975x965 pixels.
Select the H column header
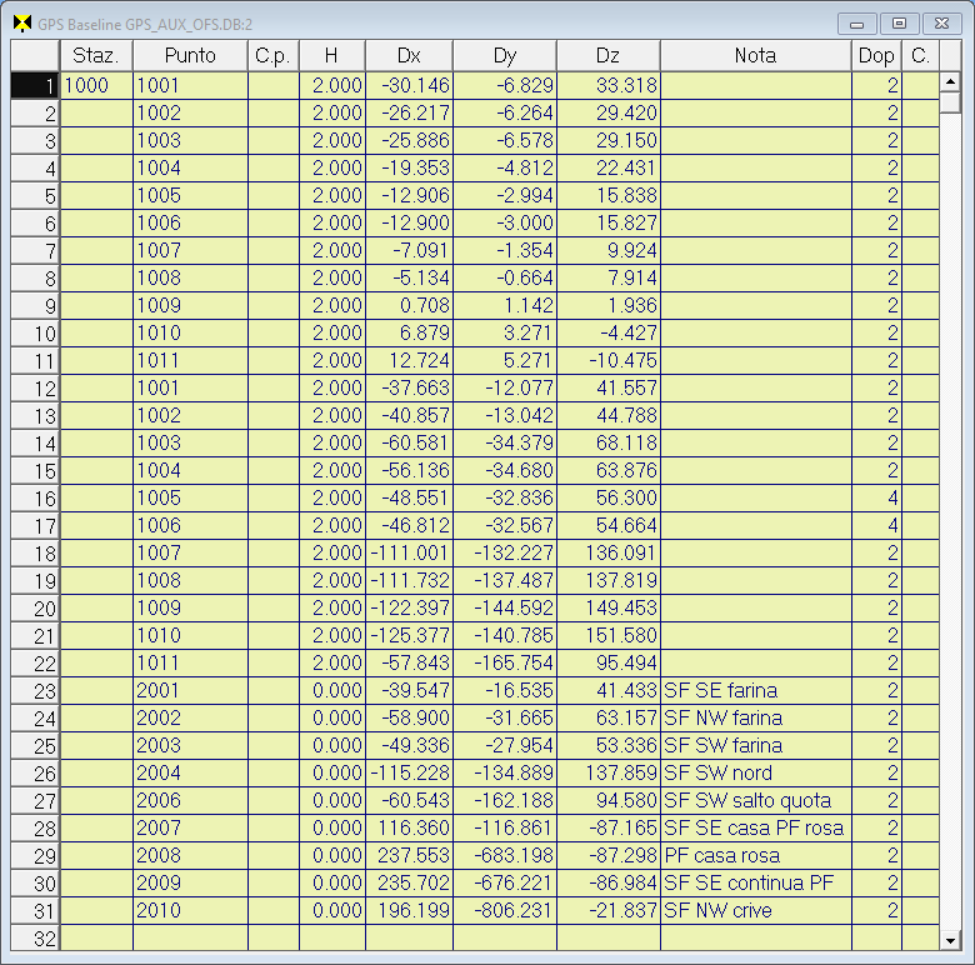tap(332, 56)
